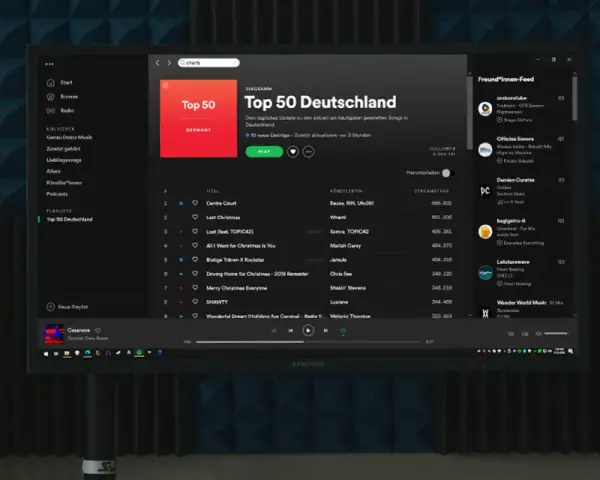Open artist Mariah Carey
The image size is (600, 480).
pos(346,246)
